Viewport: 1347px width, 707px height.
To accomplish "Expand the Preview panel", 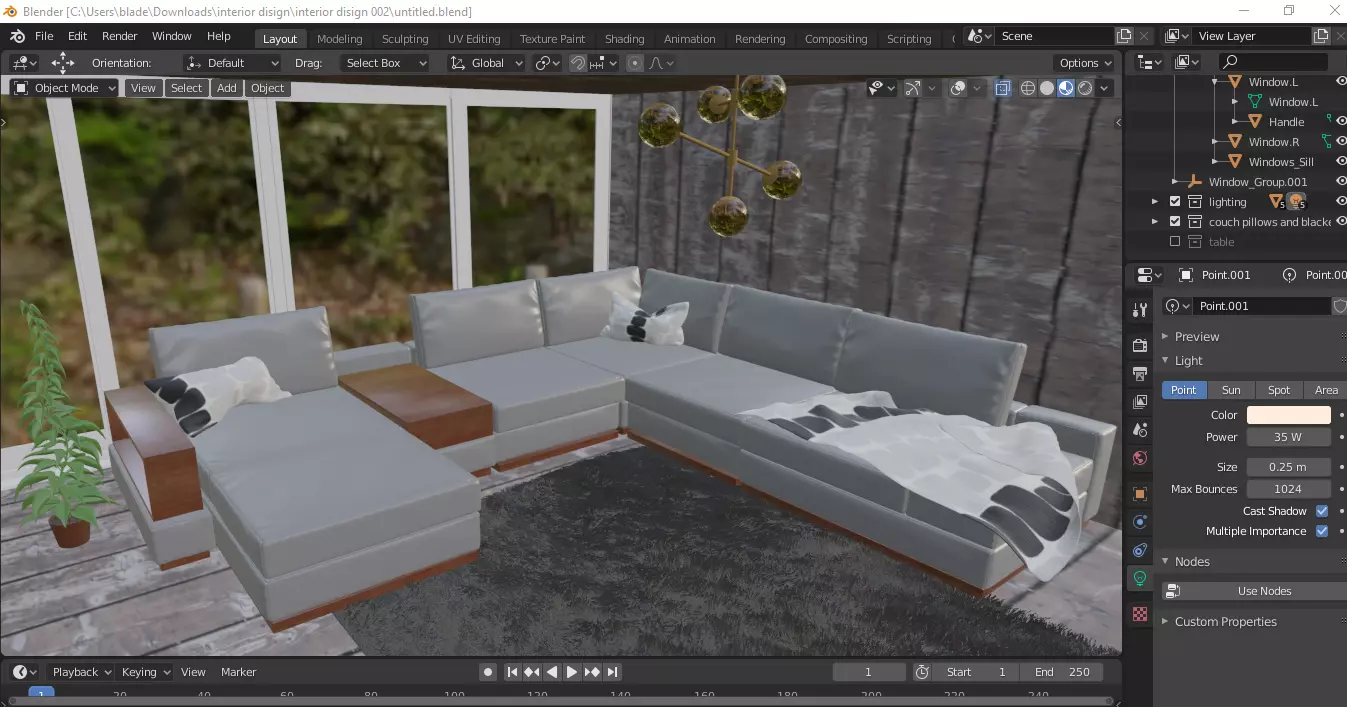I will pyautogui.click(x=1197, y=337).
